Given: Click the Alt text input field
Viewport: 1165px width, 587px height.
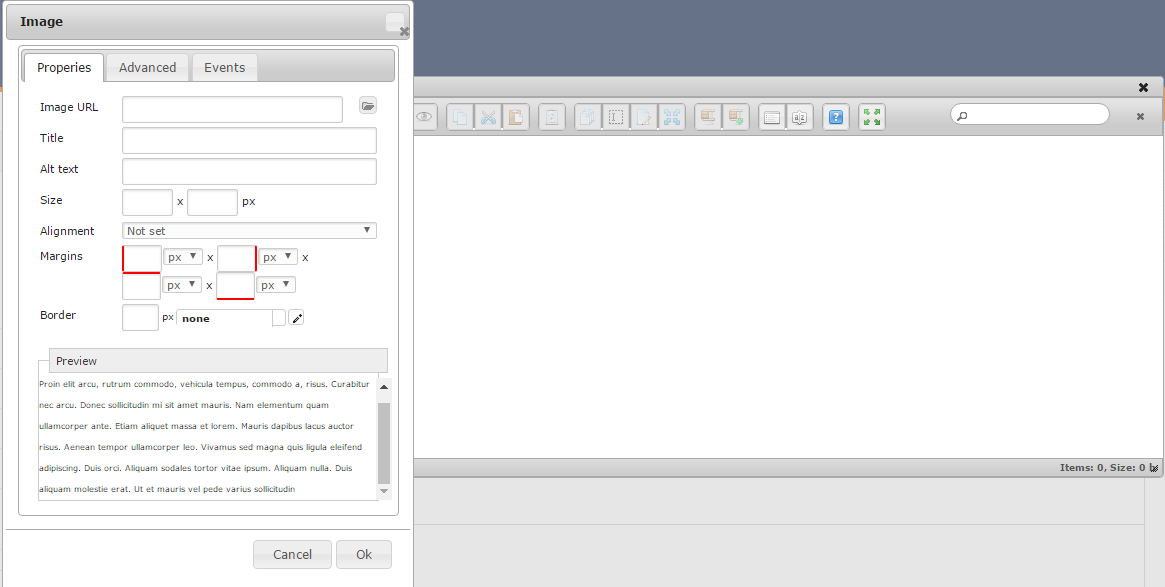Looking at the screenshot, I should click(x=249, y=172).
